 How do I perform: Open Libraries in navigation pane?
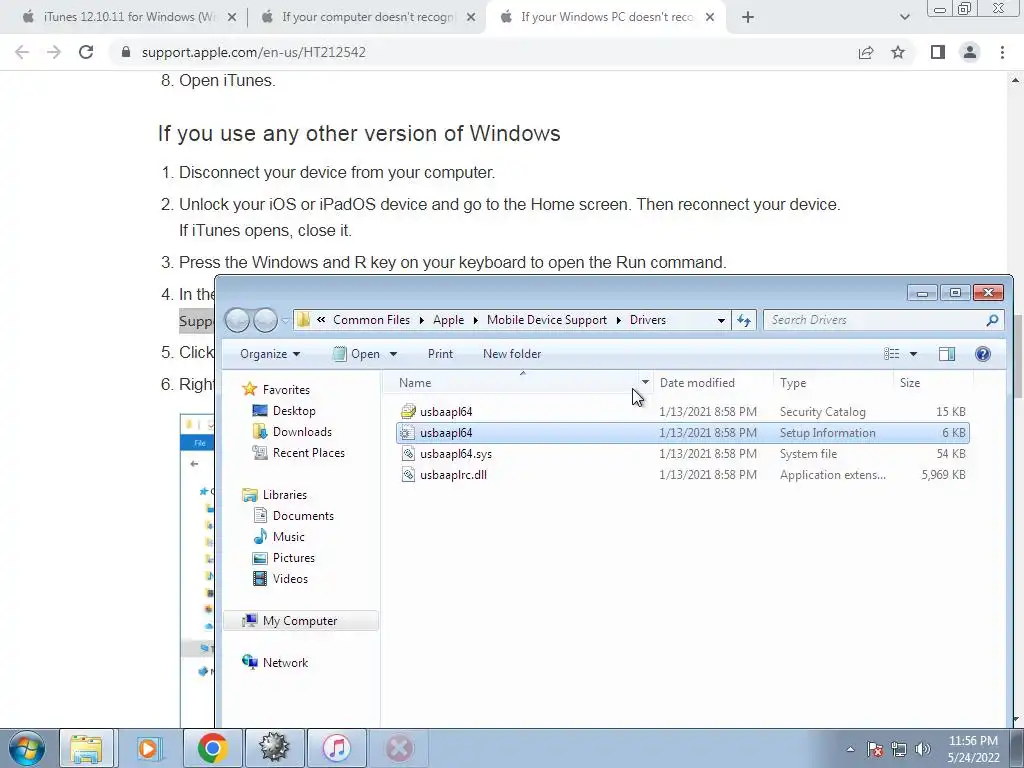coord(285,495)
